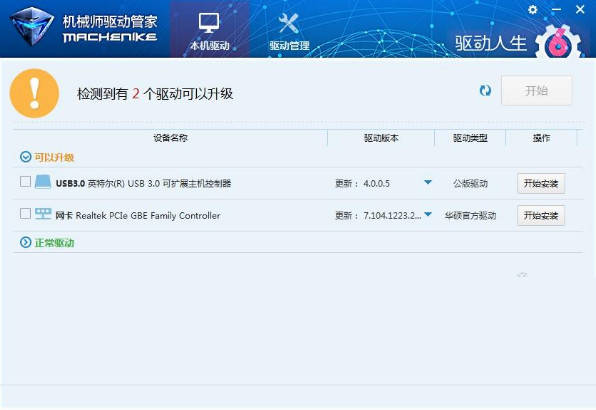Click the refresh scan icon
596x410 pixels.
click(485, 90)
